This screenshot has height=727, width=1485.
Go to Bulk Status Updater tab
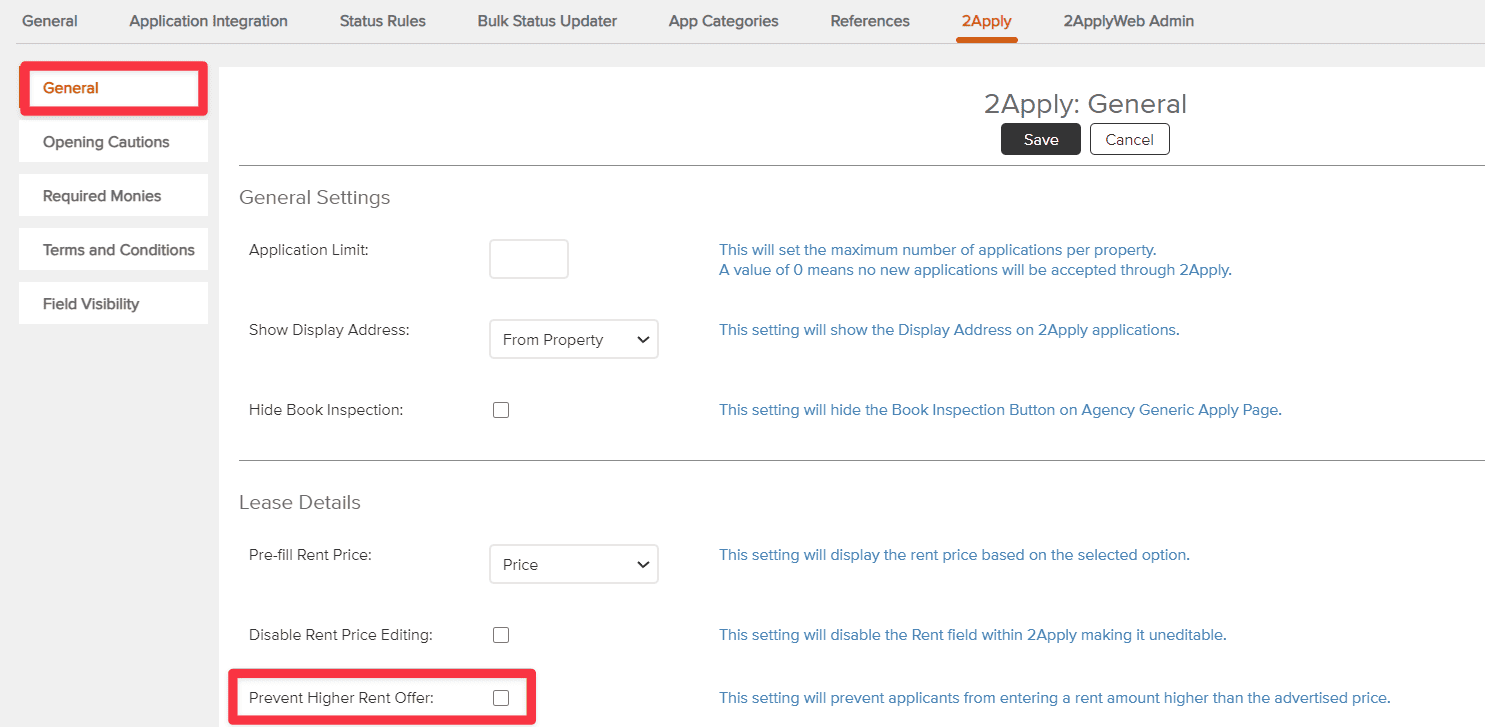547,21
